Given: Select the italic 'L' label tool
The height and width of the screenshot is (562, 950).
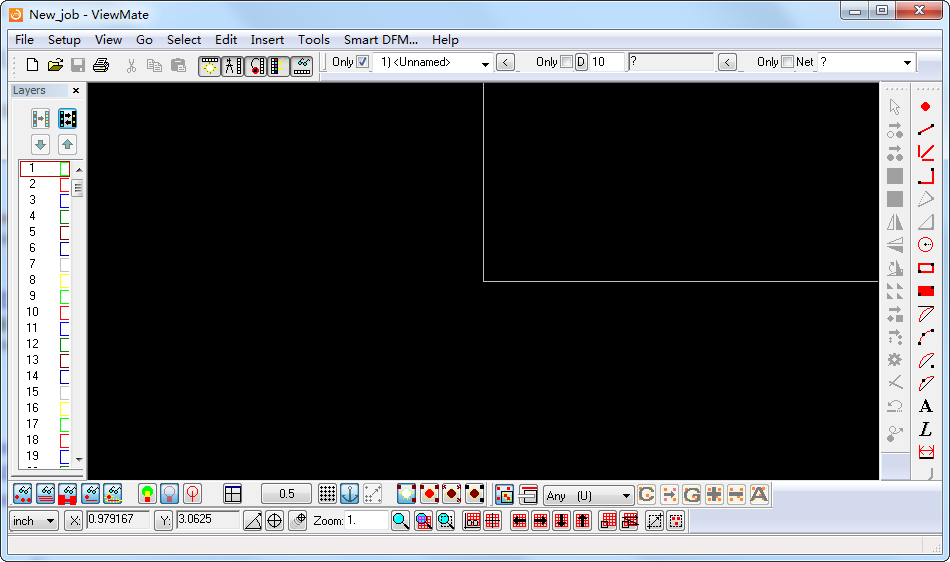Looking at the screenshot, I should click(x=925, y=429).
